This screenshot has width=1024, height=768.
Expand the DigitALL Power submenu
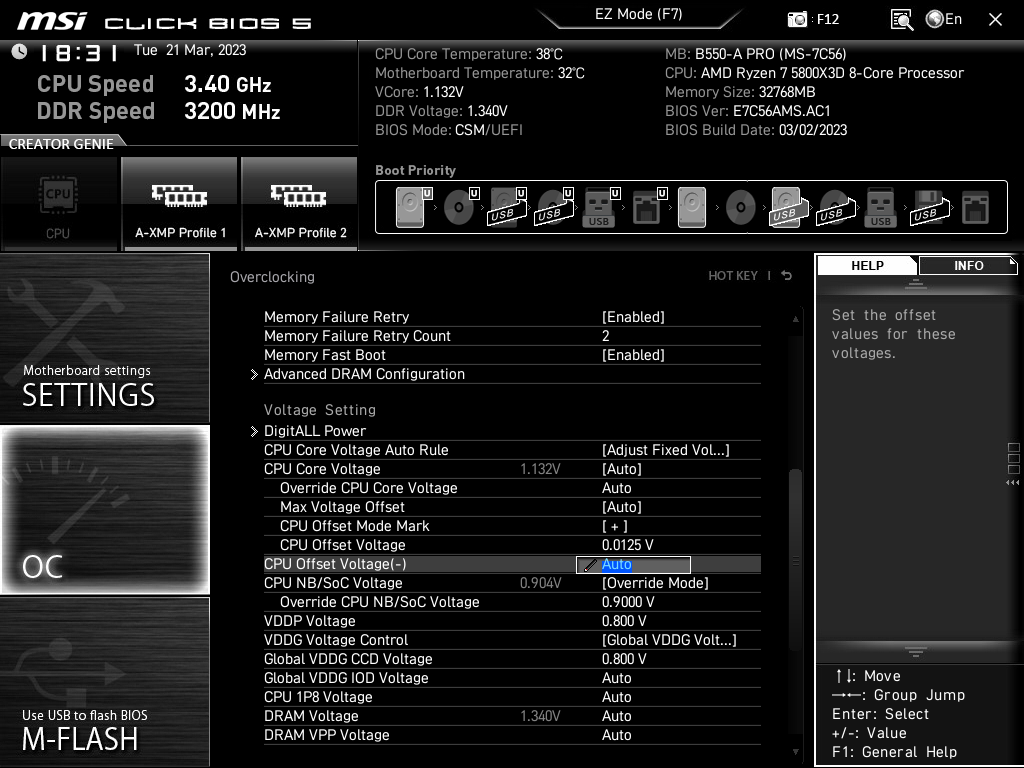tap(315, 431)
